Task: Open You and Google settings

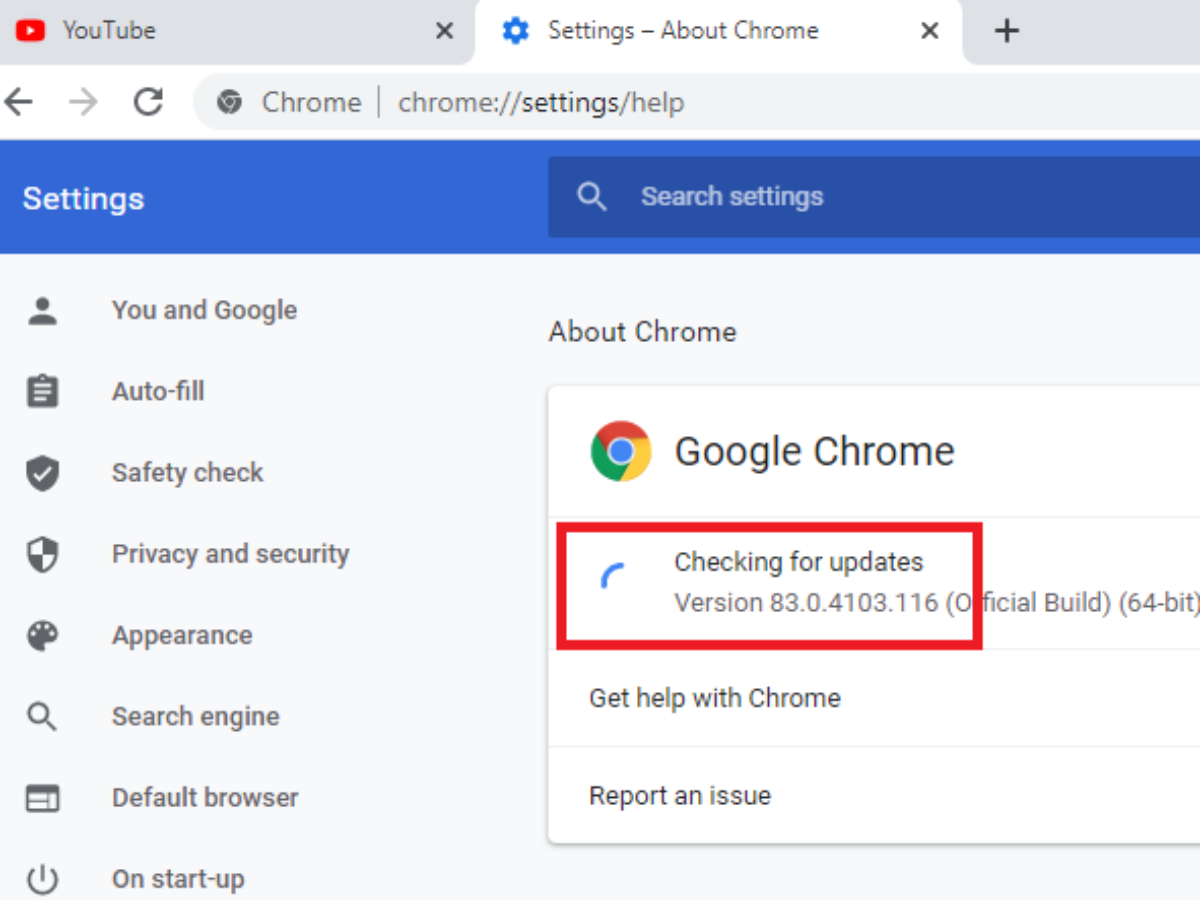Action: pos(204,310)
